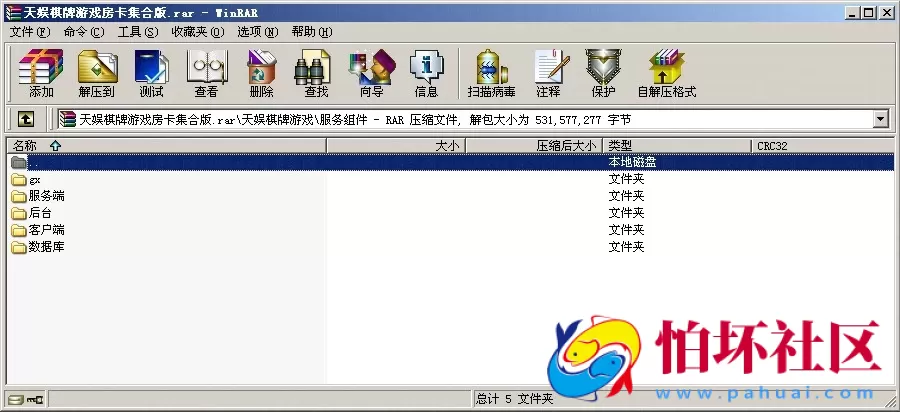The height and width of the screenshot is (412, 900).
Task: Click 文件夹 type cell of 客户端 row
Action: click(x=626, y=230)
